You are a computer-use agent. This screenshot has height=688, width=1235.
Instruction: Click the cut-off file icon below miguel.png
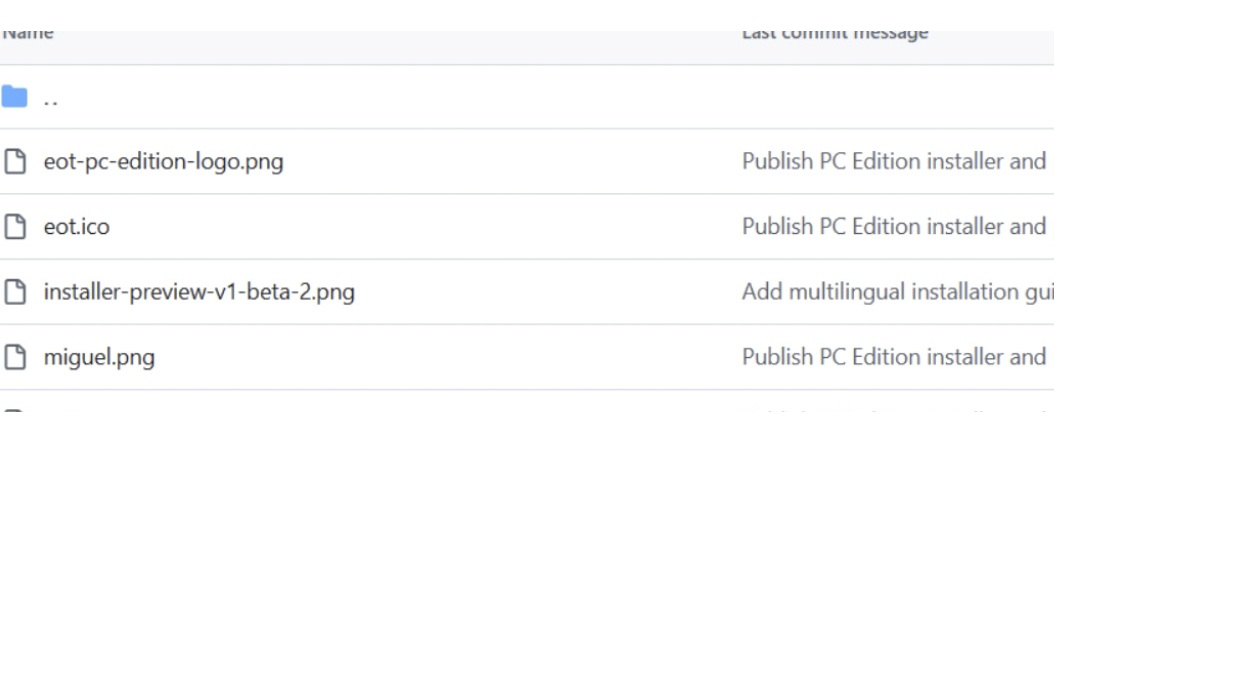pyautogui.click(x=14, y=411)
